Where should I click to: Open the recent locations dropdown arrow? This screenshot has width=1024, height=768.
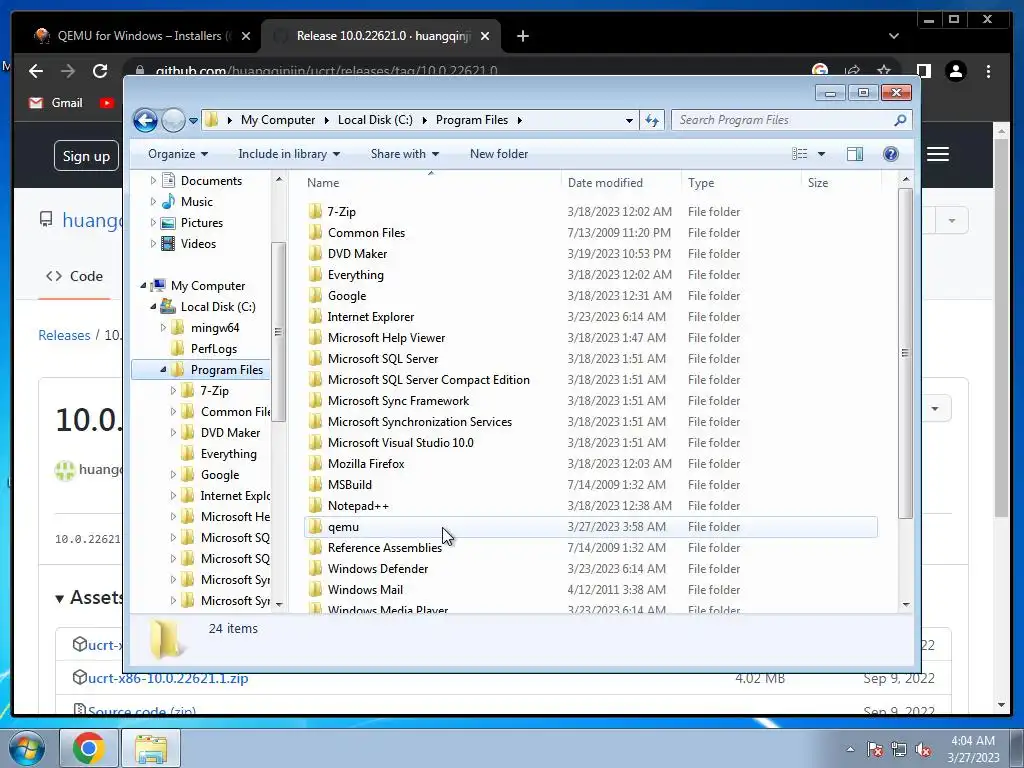pos(193,120)
